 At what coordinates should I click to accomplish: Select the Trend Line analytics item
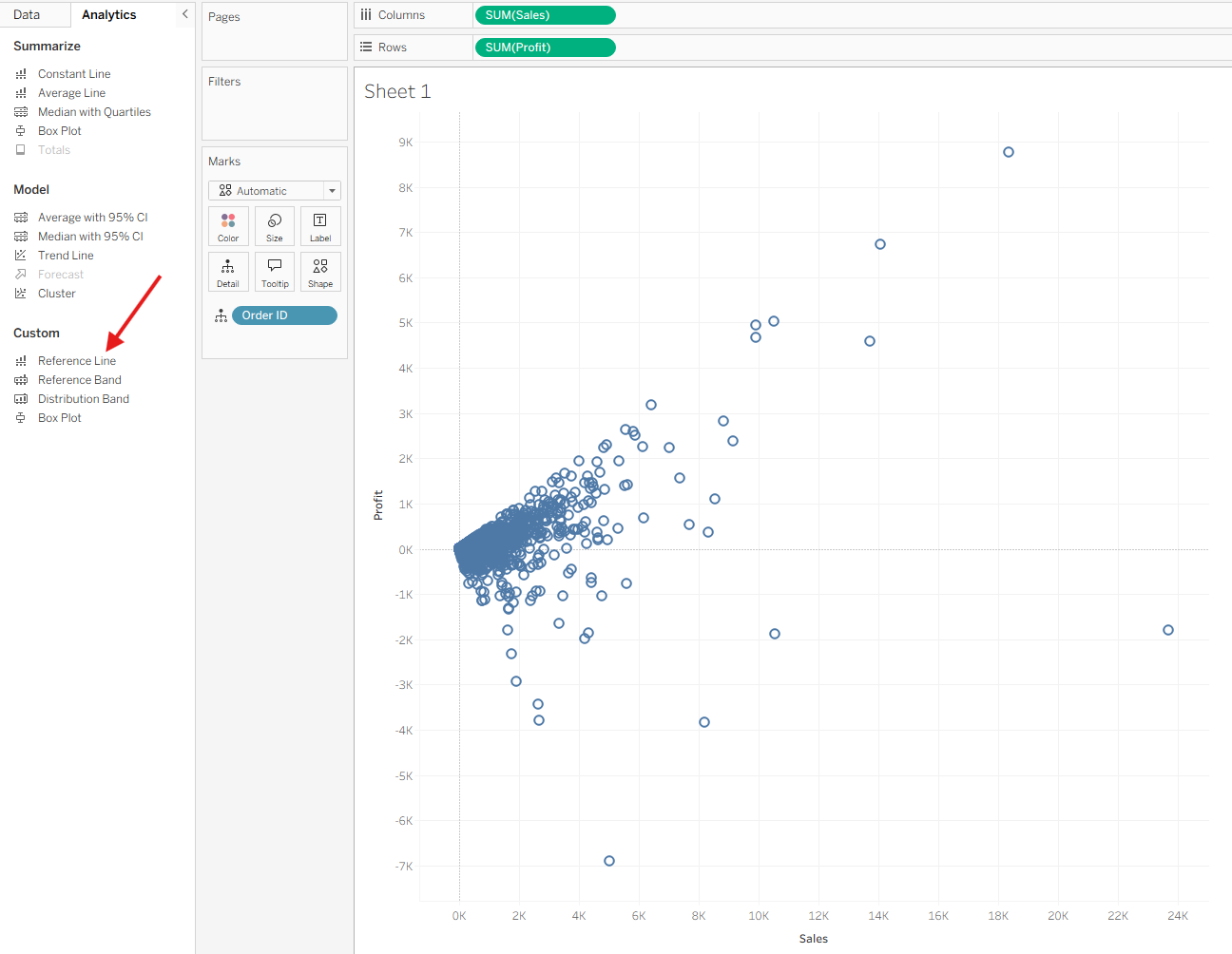pos(66,256)
